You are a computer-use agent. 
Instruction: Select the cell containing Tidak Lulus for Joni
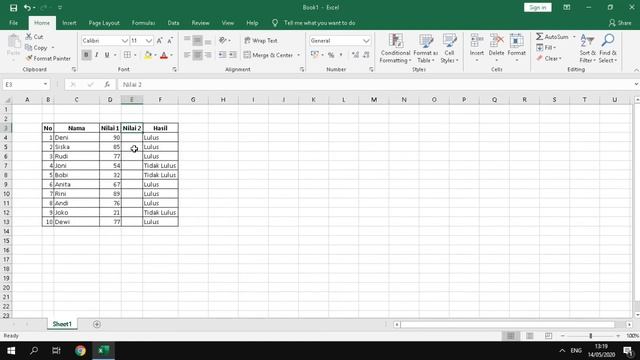160,166
